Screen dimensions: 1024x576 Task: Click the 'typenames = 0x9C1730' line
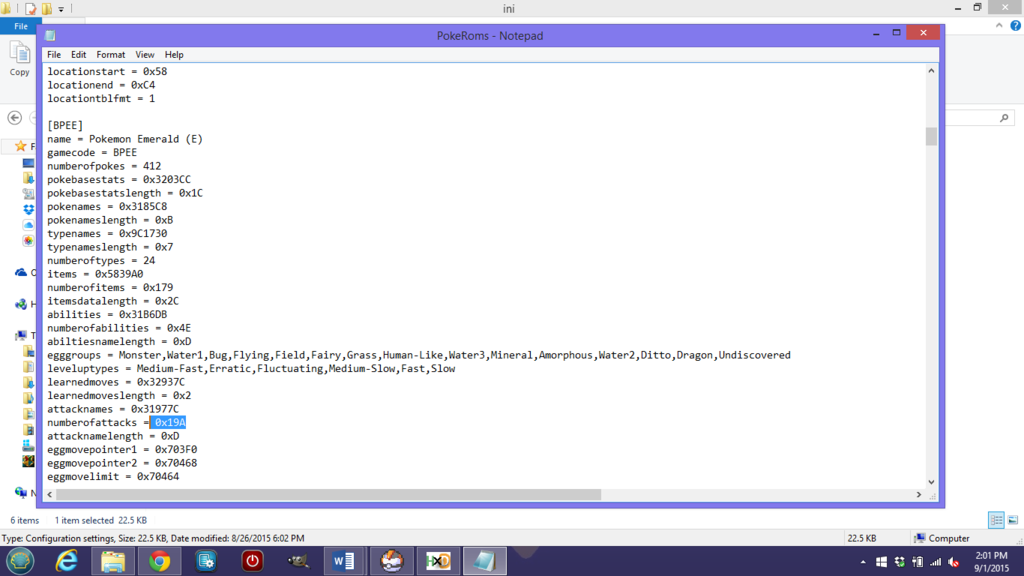pyautogui.click(x=107, y=233)
